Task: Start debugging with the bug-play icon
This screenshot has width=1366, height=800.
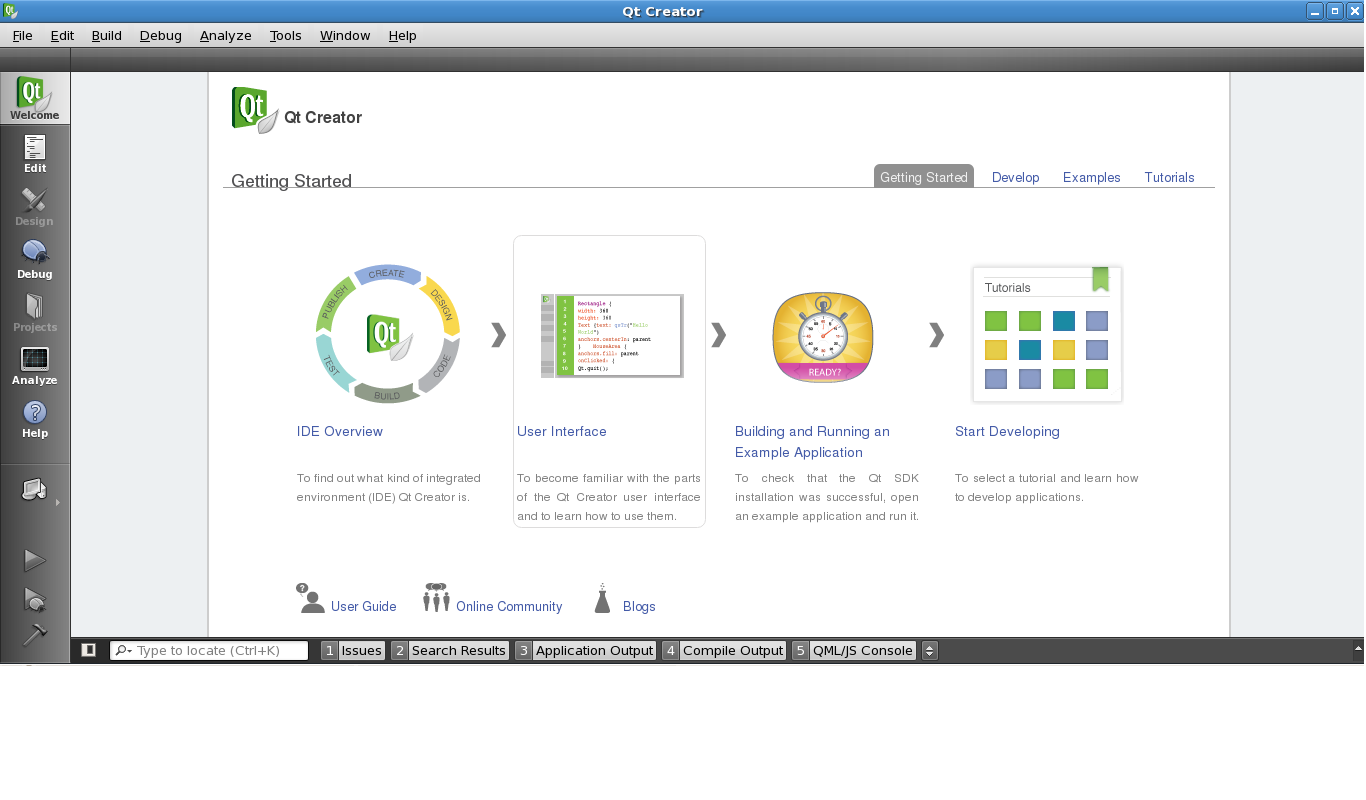Action: click(x=35, y=599)
